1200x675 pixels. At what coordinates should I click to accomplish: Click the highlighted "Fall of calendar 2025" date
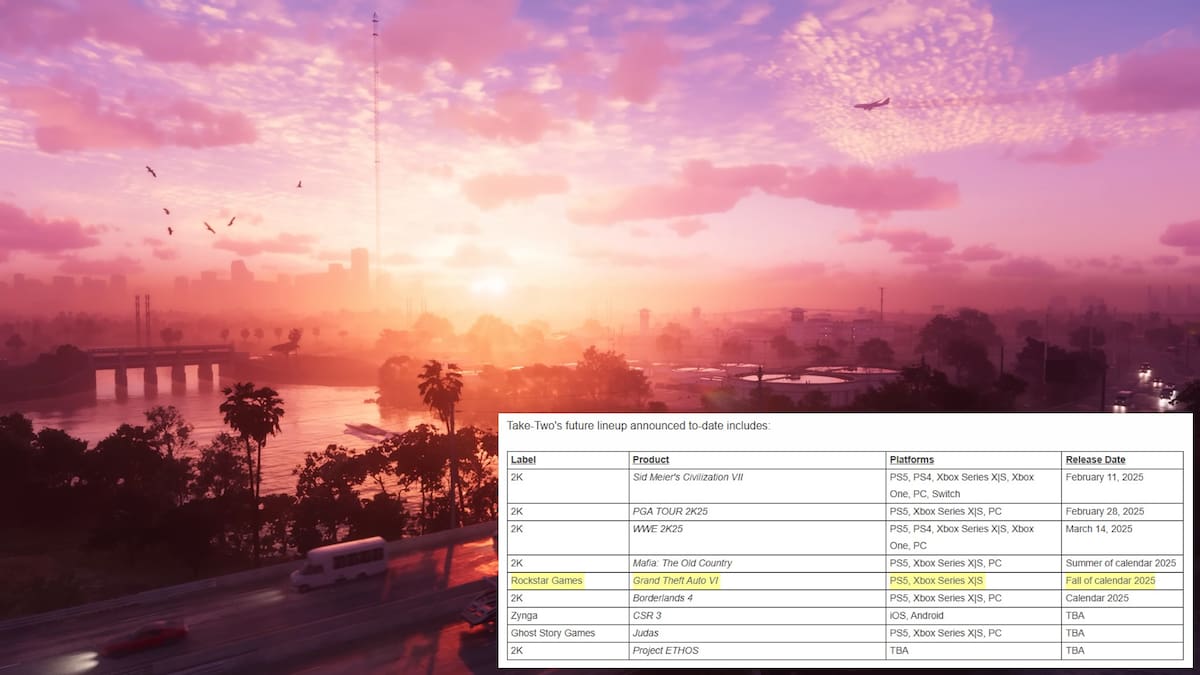(1110, 580)
